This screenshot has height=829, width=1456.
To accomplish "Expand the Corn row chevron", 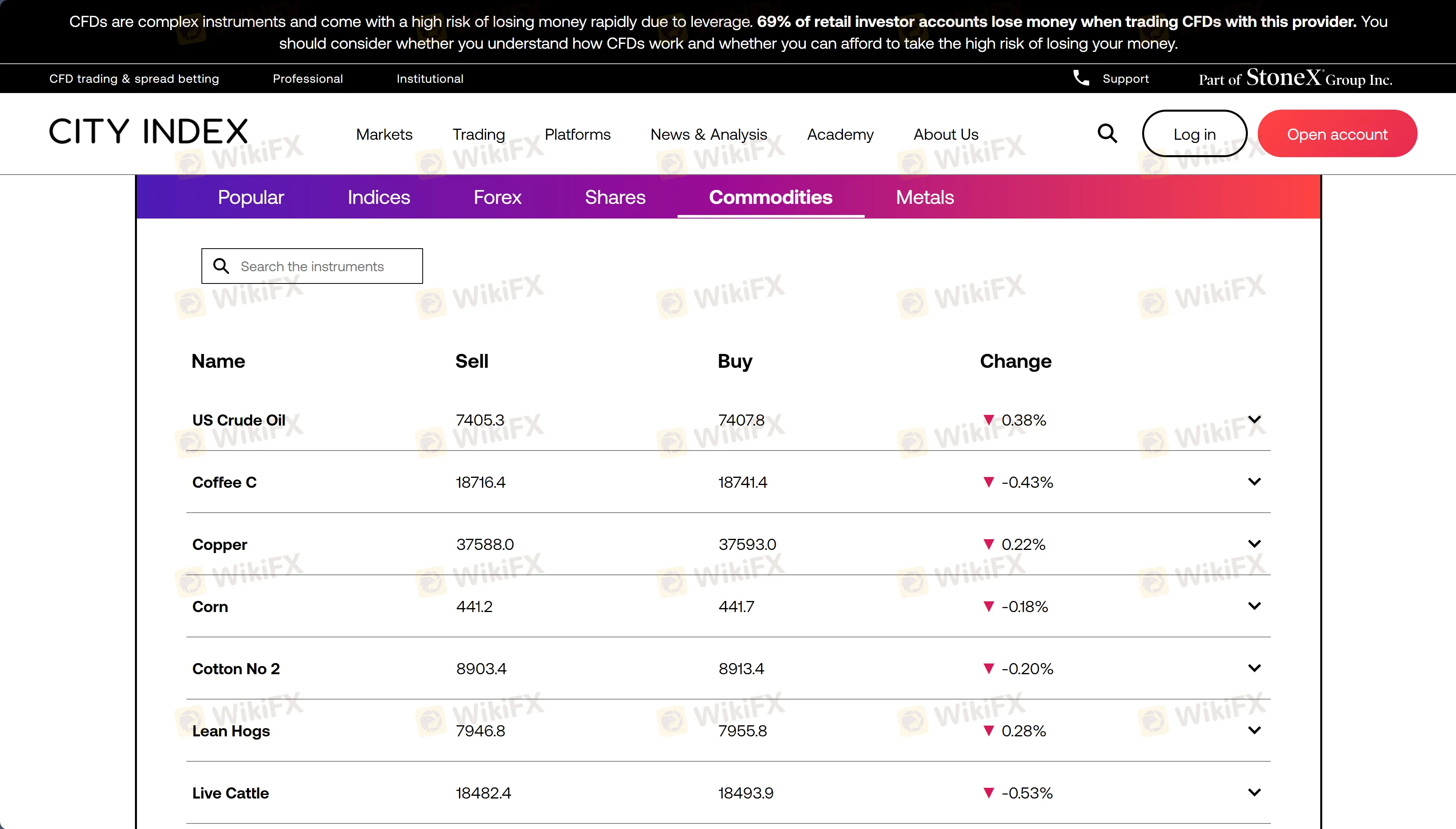I will tap(1254, 606).
